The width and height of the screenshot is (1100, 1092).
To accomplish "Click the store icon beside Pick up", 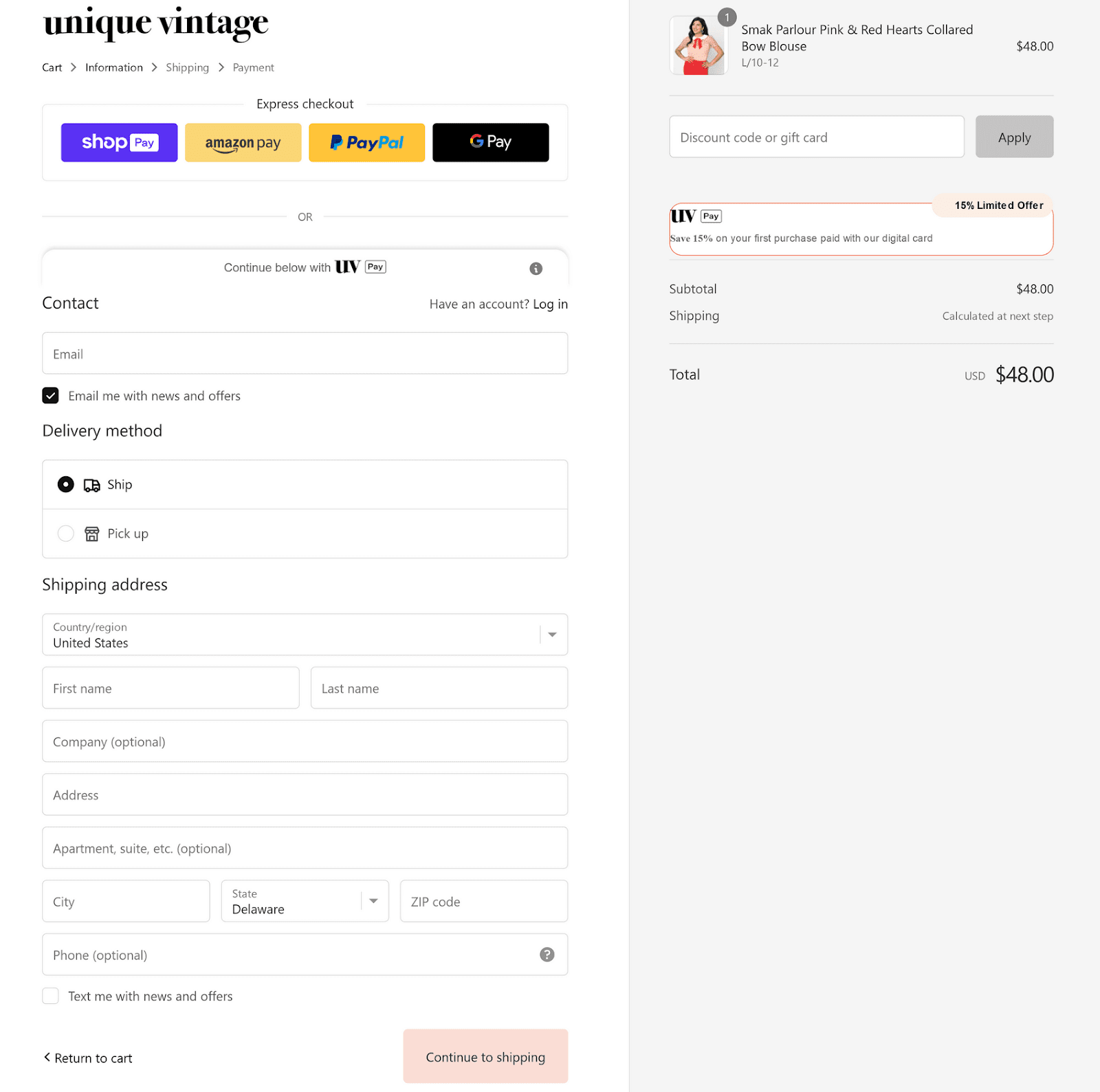I will [91, 533].
